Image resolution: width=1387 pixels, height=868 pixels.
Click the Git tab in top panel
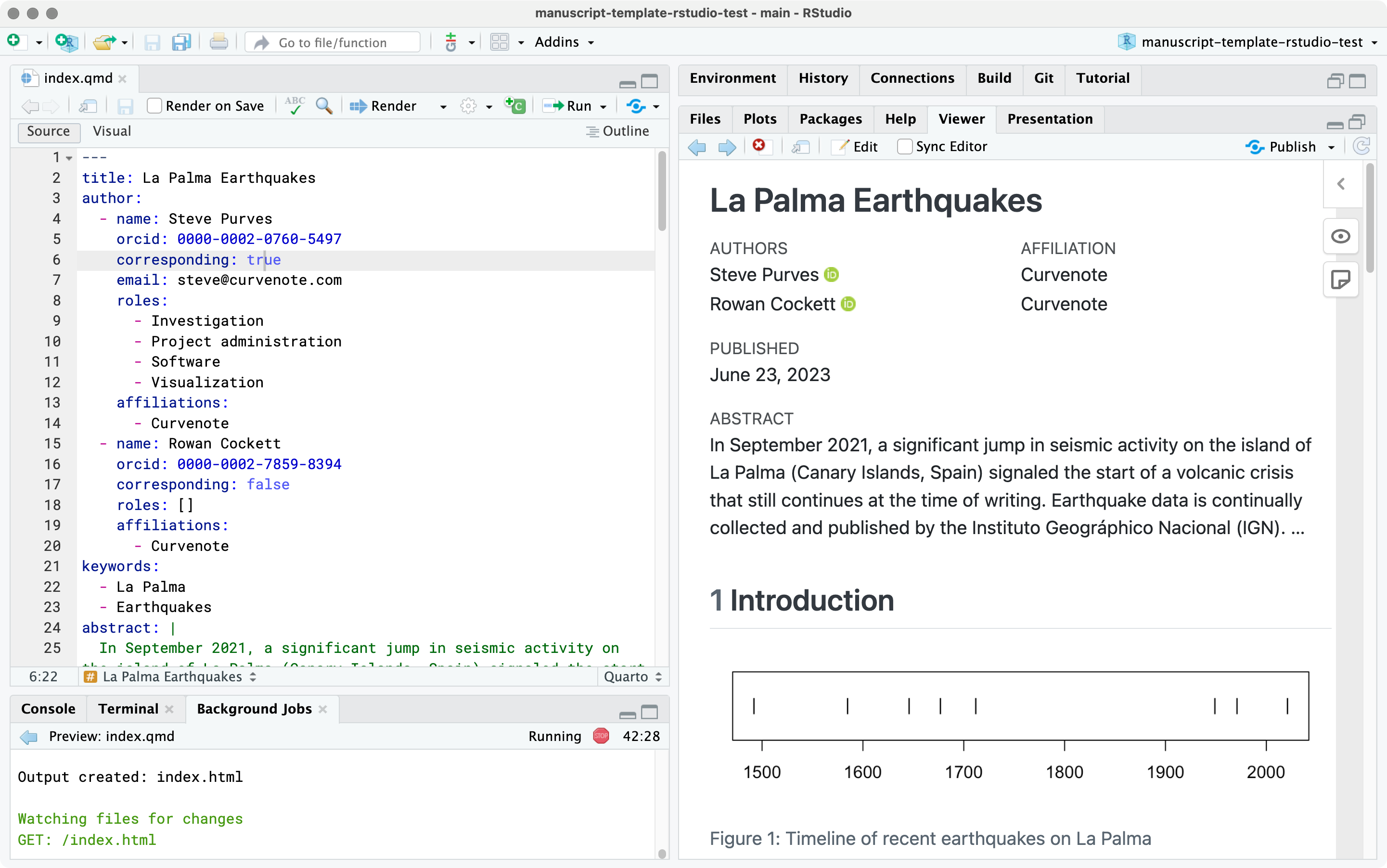(1043, 77)
